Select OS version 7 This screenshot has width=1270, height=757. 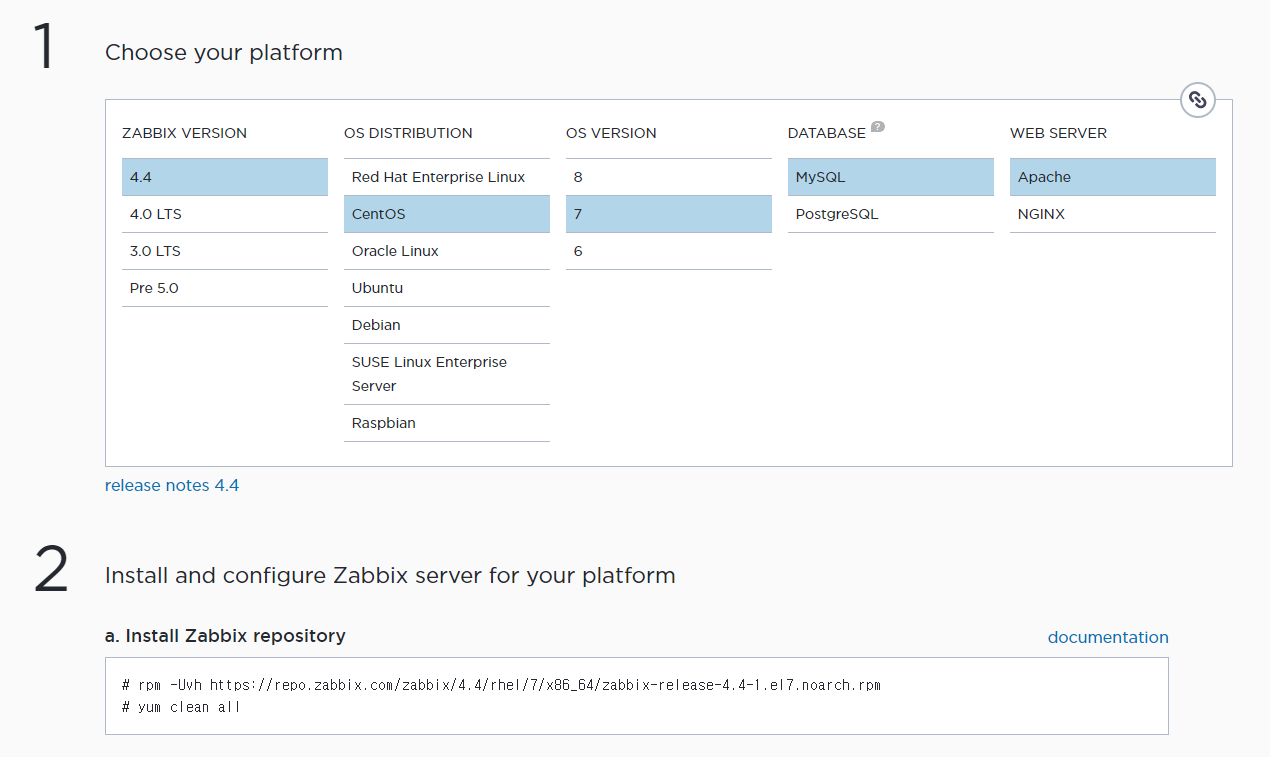[x=669, y=214]
